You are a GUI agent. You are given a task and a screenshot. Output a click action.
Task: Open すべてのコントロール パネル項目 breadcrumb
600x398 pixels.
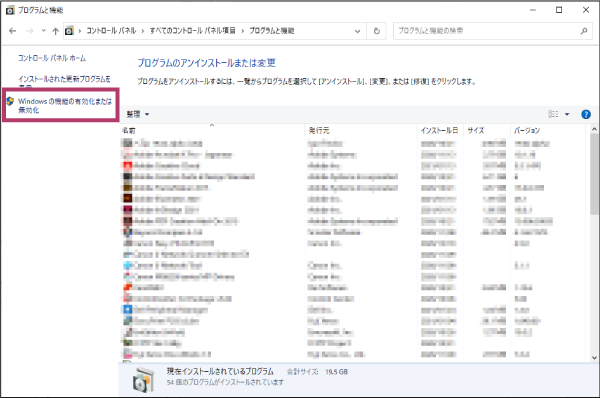tap(192, 31)
